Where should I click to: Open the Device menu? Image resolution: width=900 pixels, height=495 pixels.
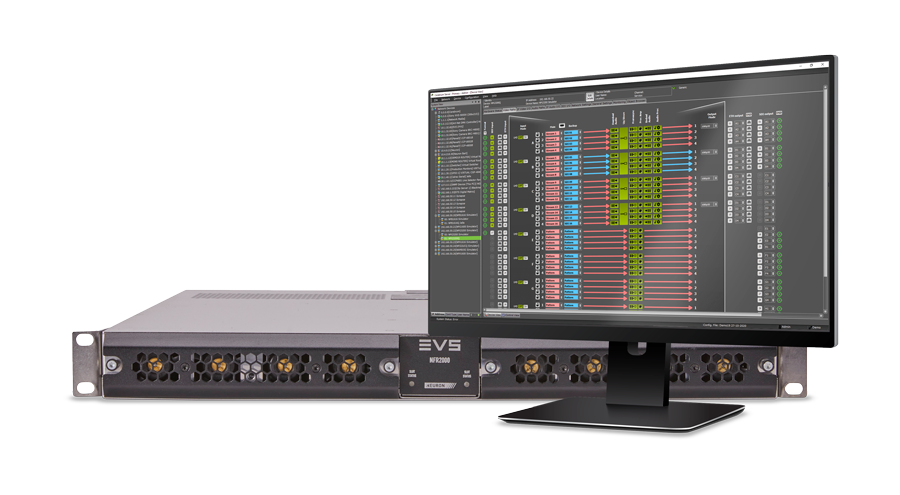click(457, 98)
